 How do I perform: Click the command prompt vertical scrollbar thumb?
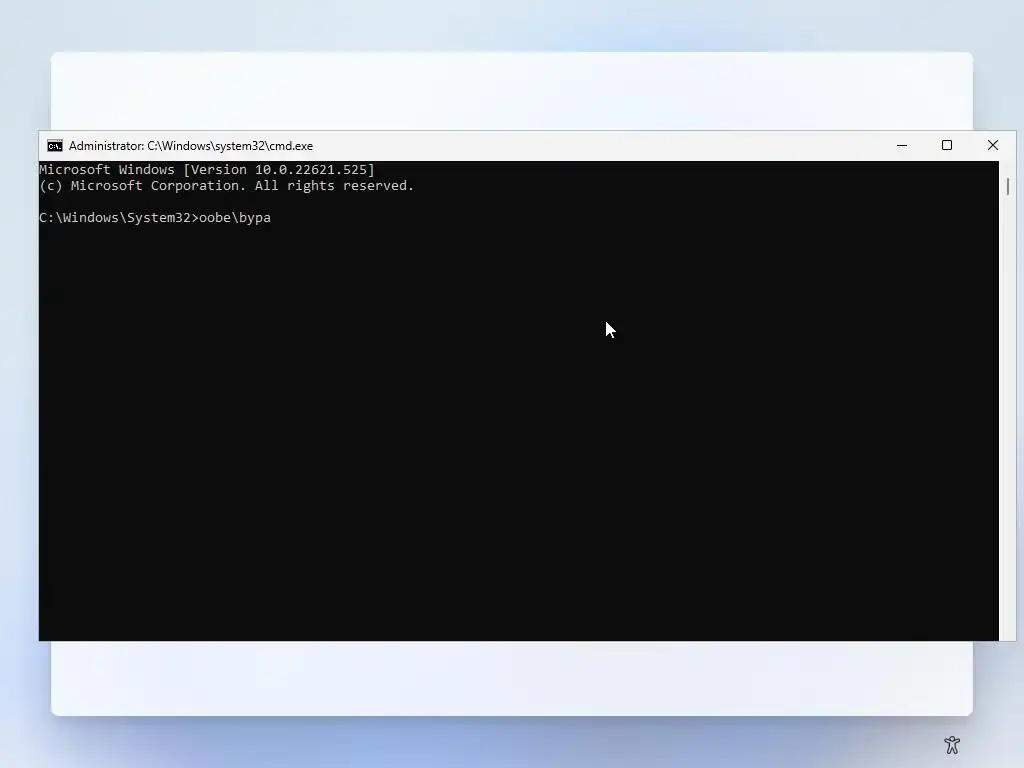point(1008,186)
